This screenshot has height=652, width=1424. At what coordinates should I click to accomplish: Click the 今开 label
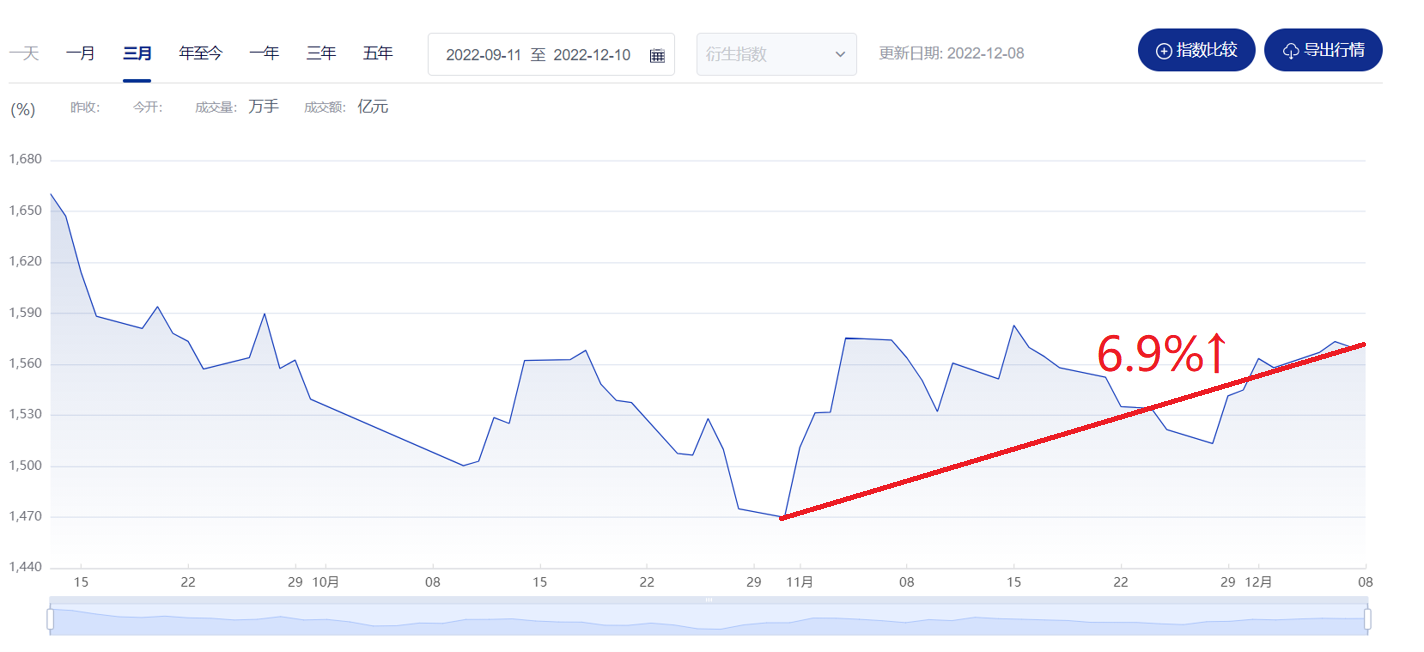[x=147, y=107]
